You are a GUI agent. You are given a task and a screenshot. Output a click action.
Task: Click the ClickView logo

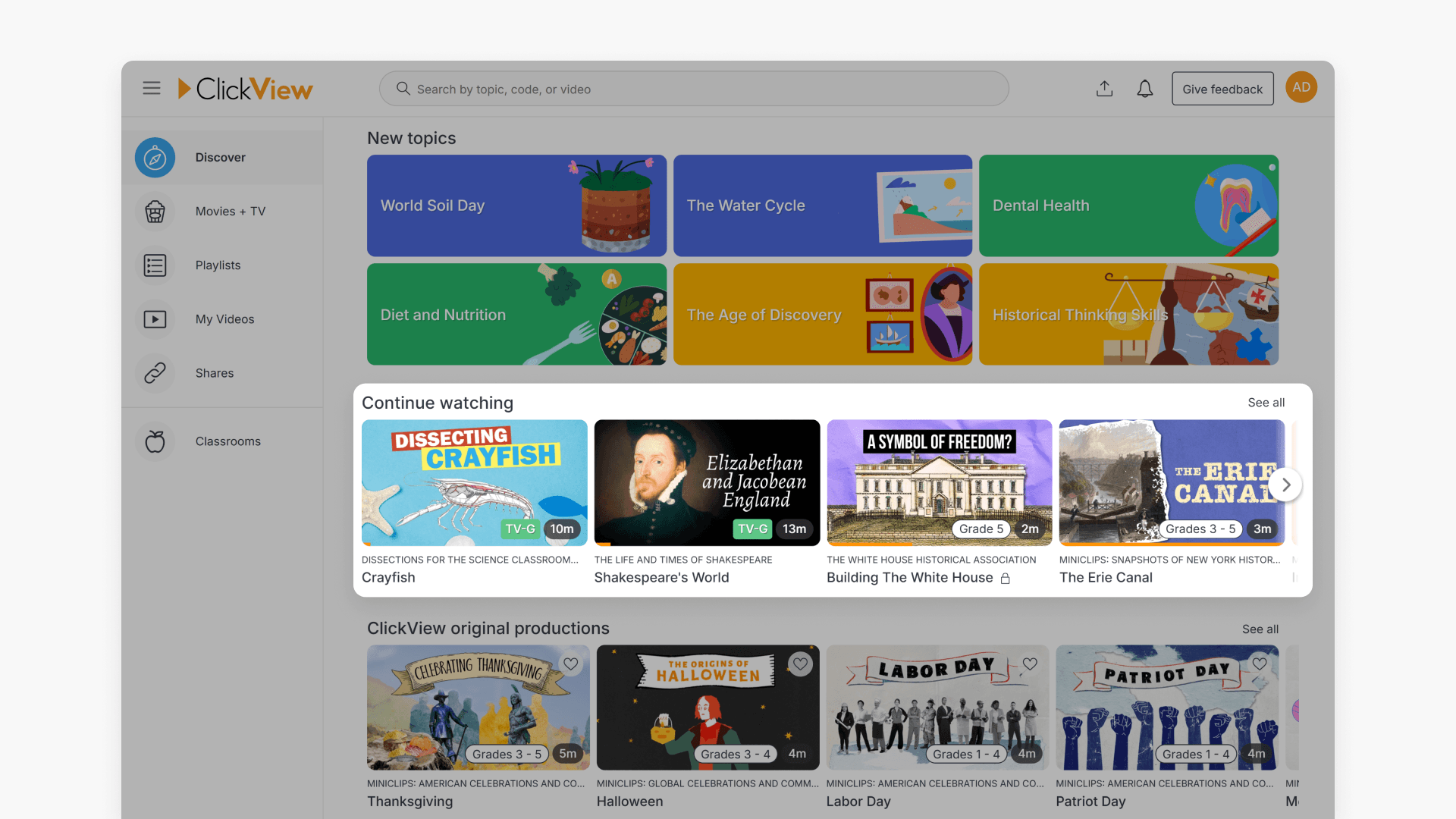245,88
